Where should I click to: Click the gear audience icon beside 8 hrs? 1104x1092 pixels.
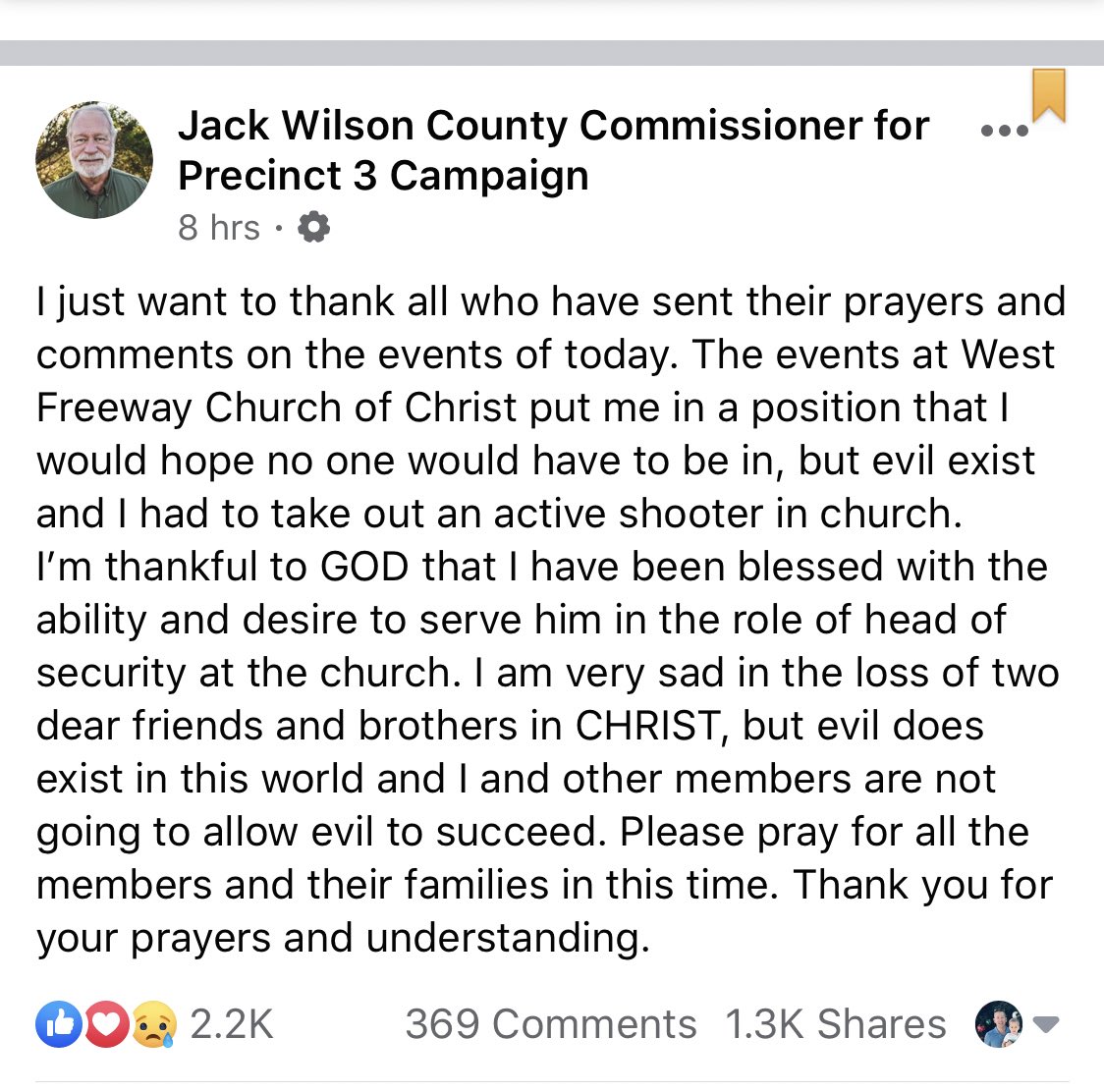[313, 228]
